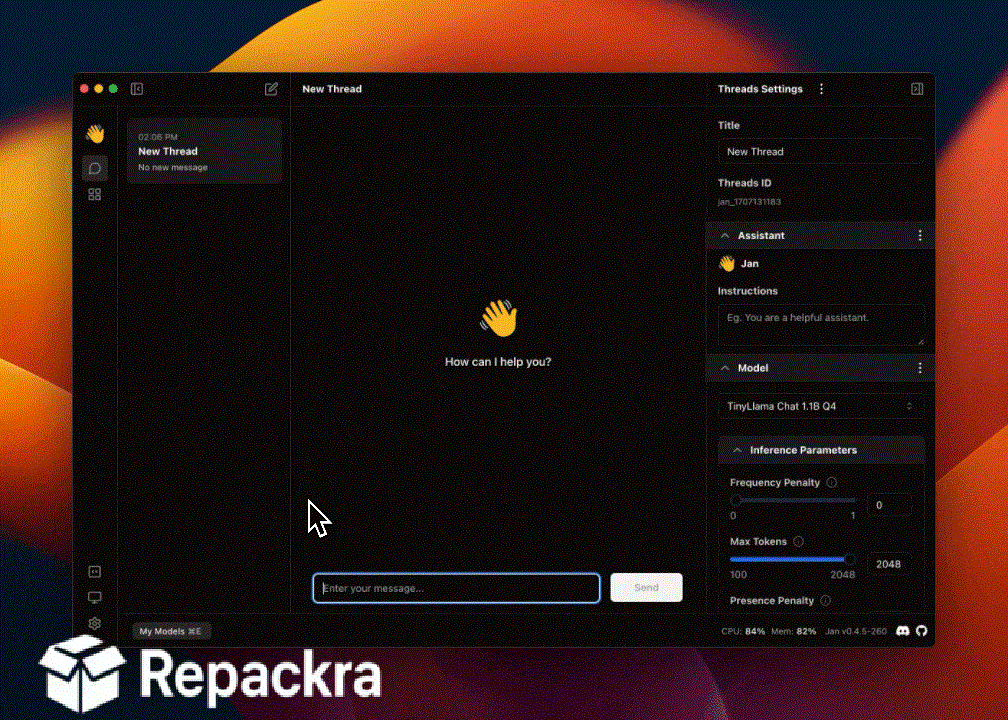This screenshot has width=1008, height=720.
Task: Toggle the left sidebar panel icon
Action: click(x=136, y=89)
